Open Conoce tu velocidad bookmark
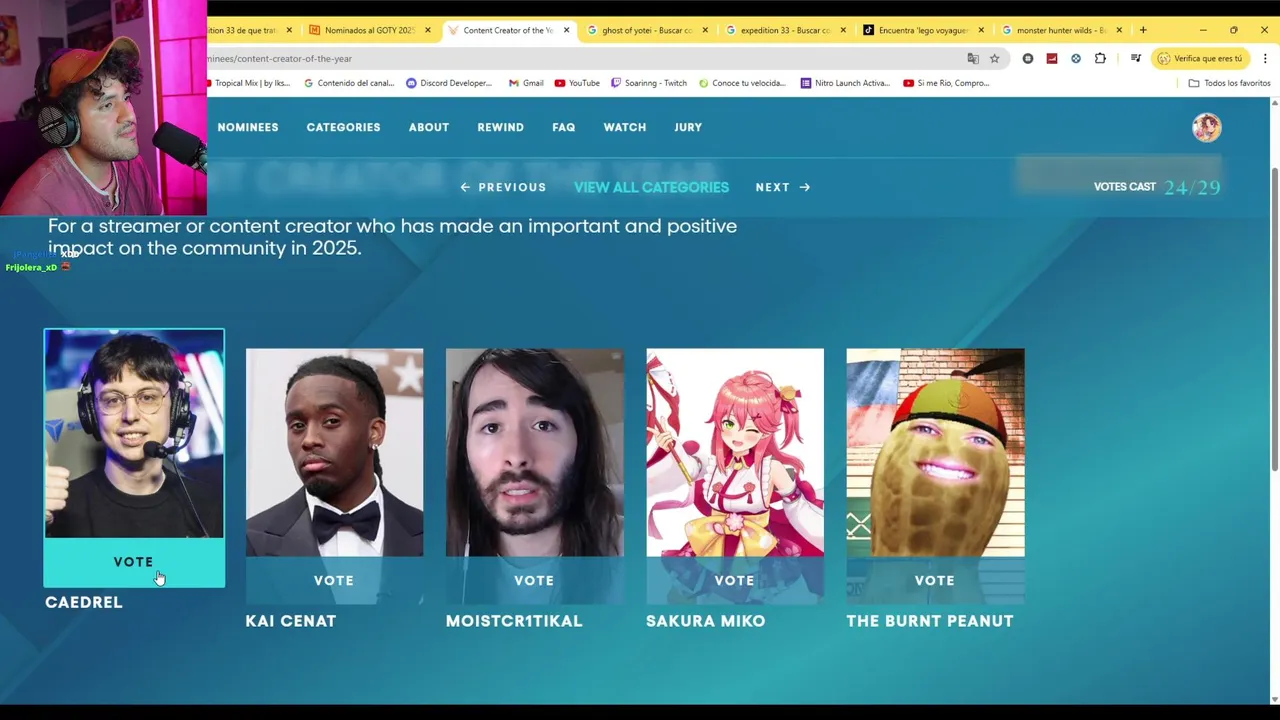The image size is (1280, 720). [x=743, y=83]
